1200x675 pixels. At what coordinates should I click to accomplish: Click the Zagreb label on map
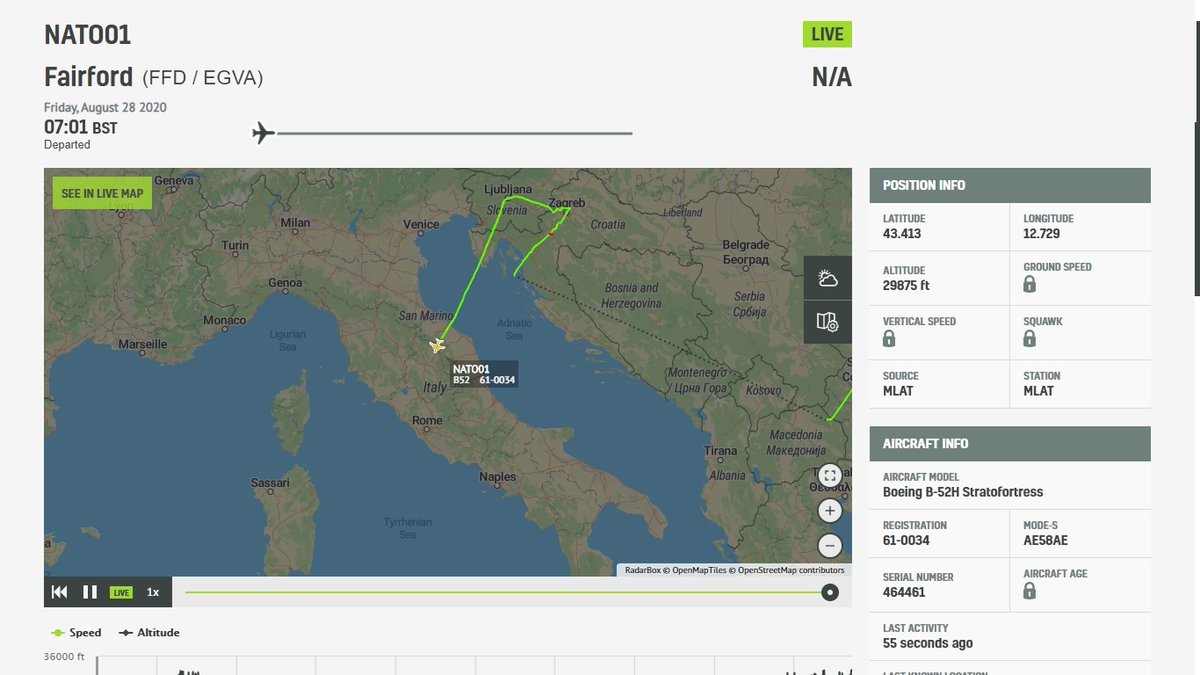coord(566,203)
